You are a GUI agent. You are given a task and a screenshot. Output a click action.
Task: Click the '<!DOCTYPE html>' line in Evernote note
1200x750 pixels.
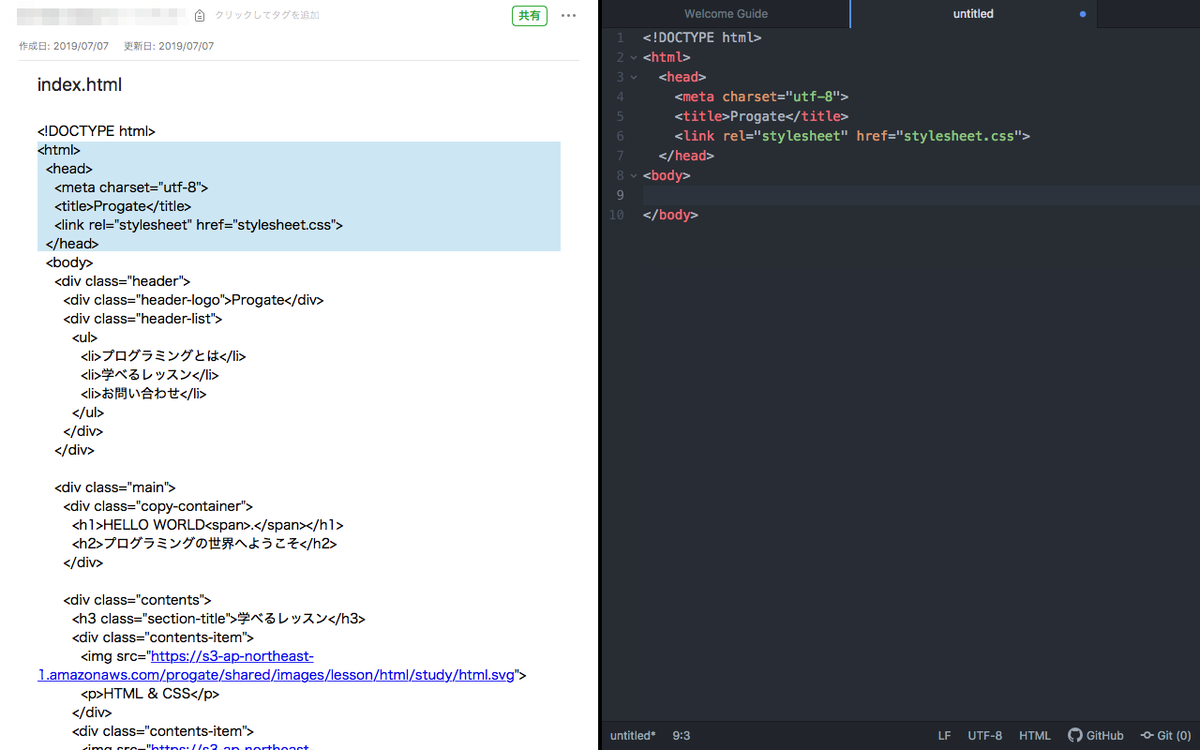[96, 131]
